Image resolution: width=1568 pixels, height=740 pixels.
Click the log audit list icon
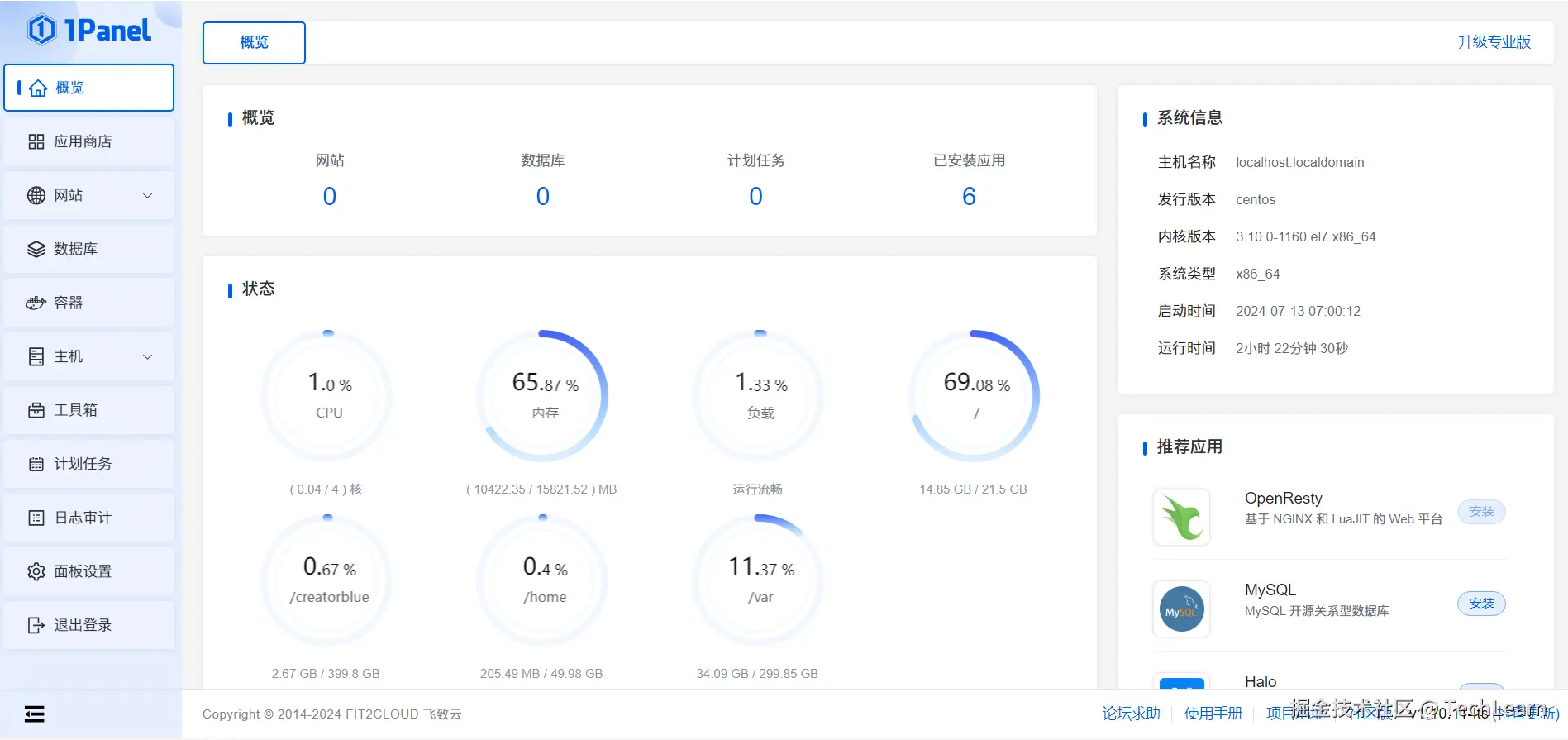pos(36,518)
